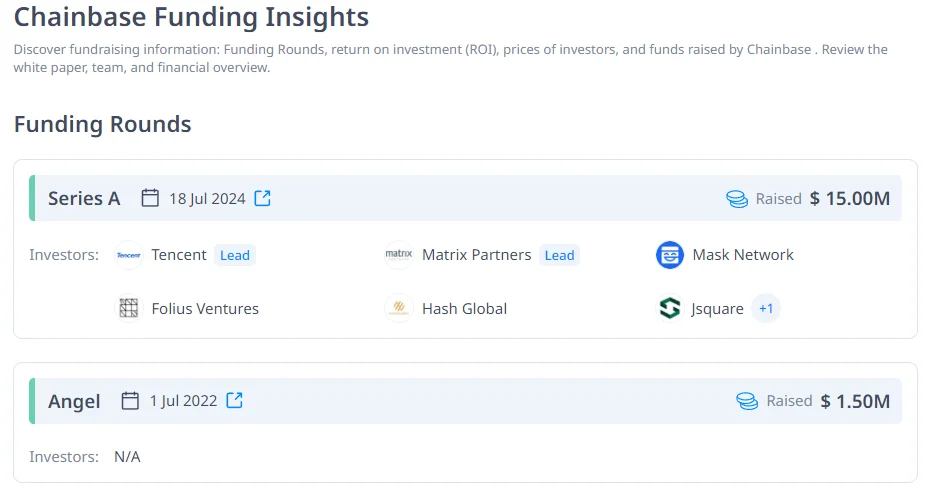Open the Angel round external link icon
The height and width of the screenshot is (492, 928).
pyautogui.click(x=234, y=401)
